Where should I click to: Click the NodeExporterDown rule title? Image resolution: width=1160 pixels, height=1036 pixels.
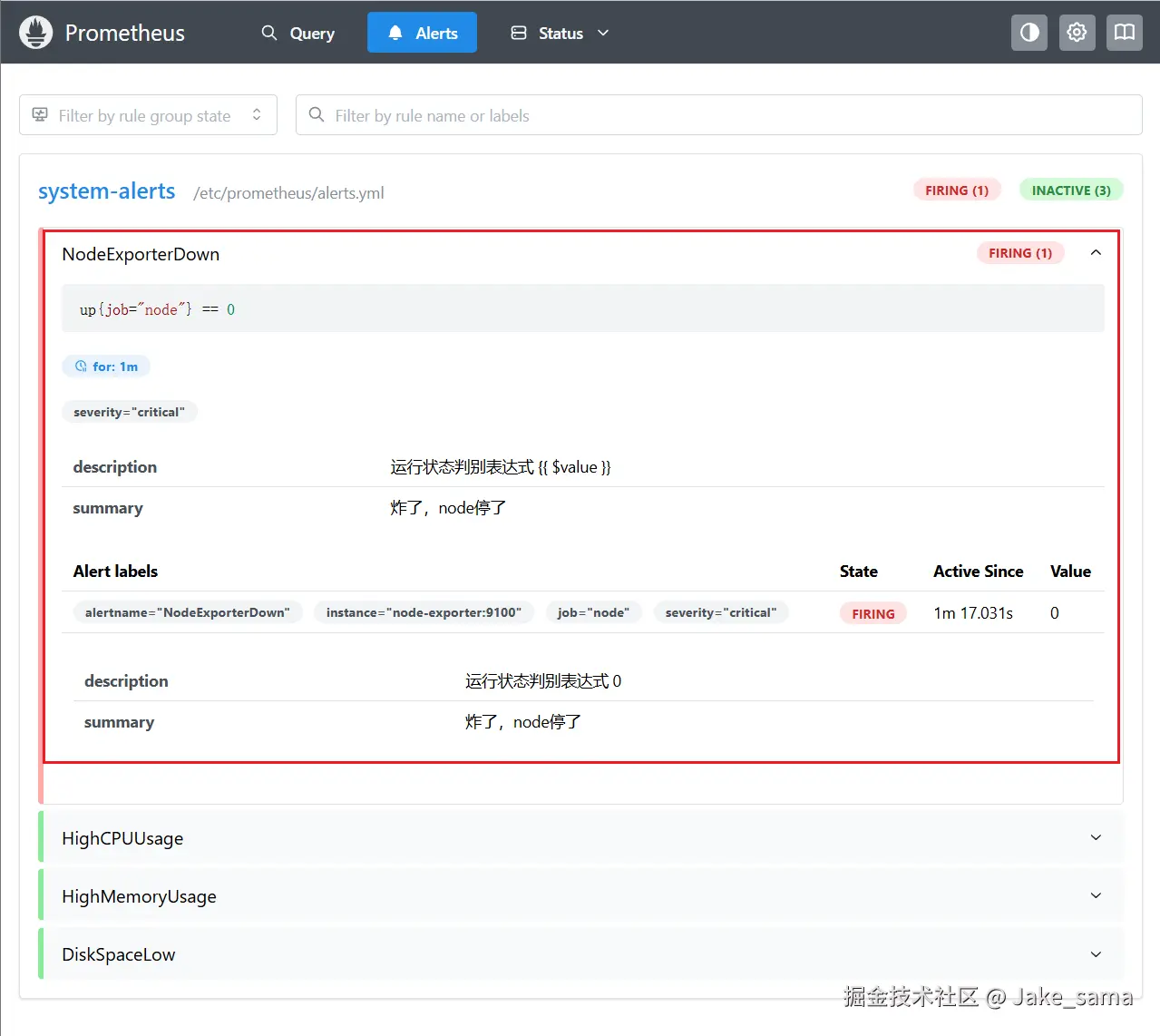point(141,254)
